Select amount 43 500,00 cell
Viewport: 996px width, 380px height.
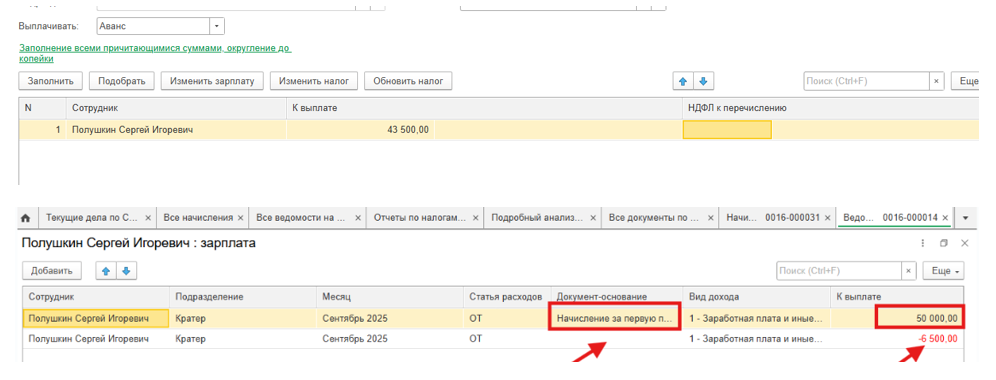[x=360, y=130]
